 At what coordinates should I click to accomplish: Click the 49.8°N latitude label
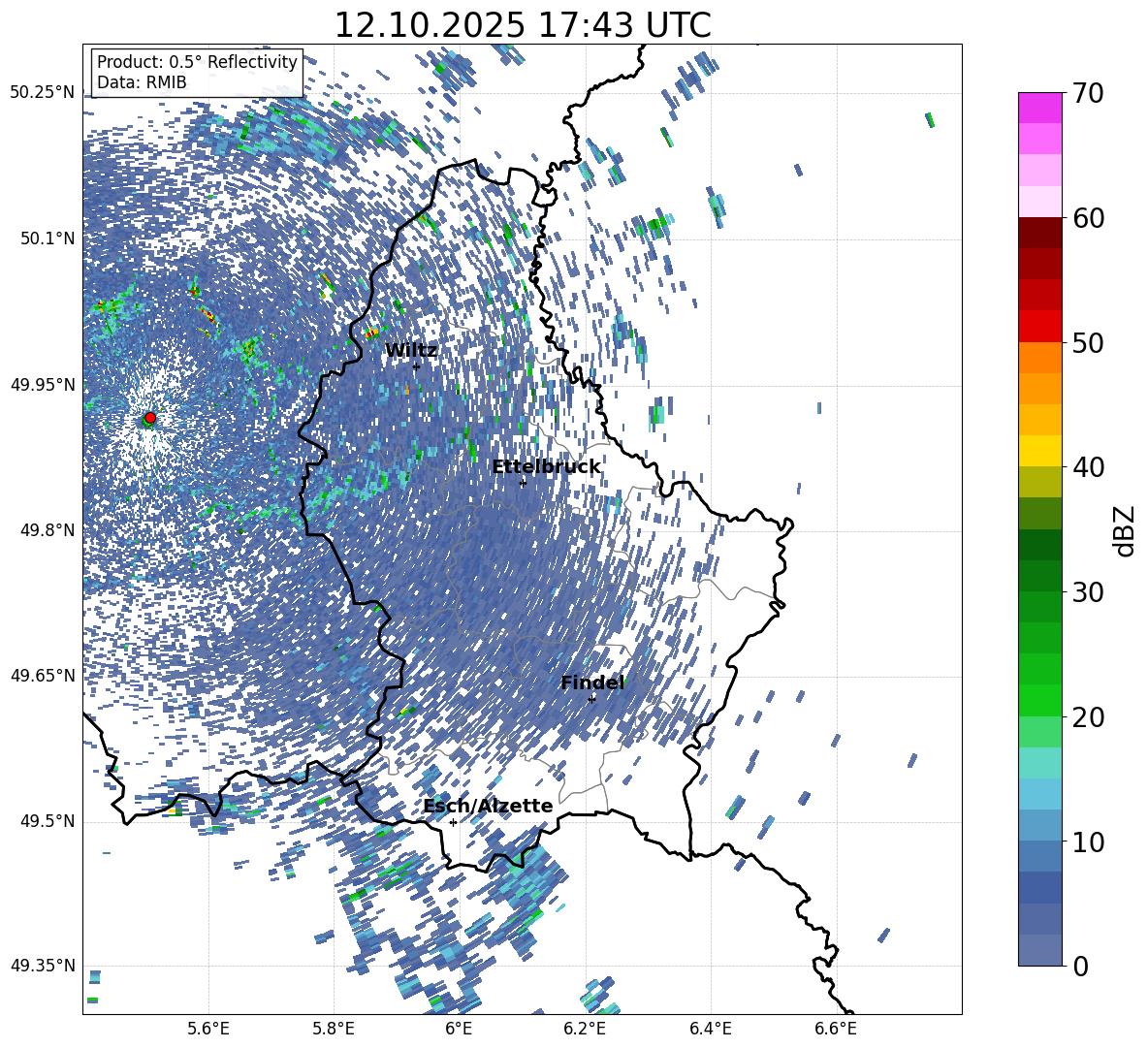[47, 530]
